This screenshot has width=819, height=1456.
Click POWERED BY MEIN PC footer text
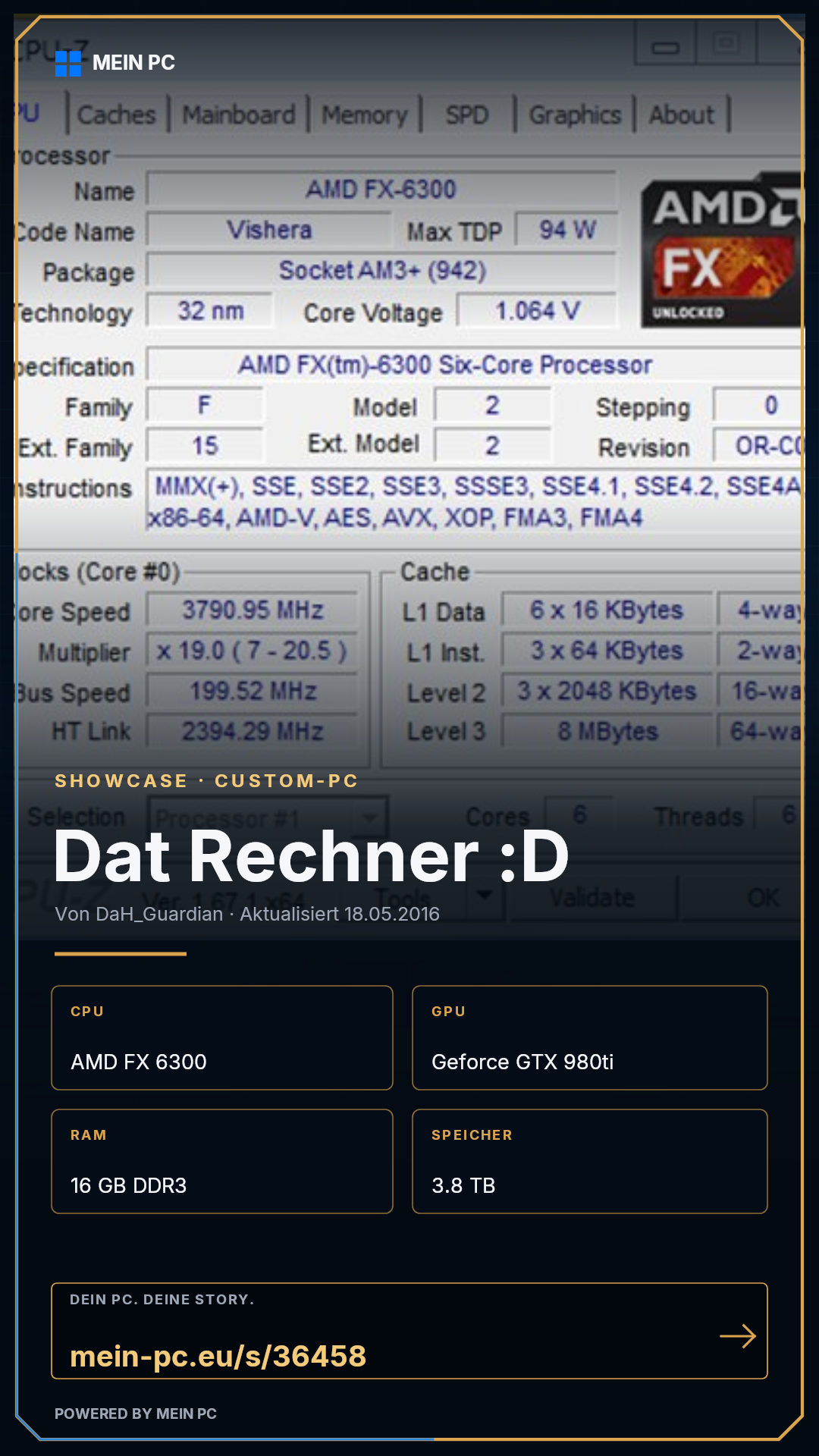coord(136,1414)
